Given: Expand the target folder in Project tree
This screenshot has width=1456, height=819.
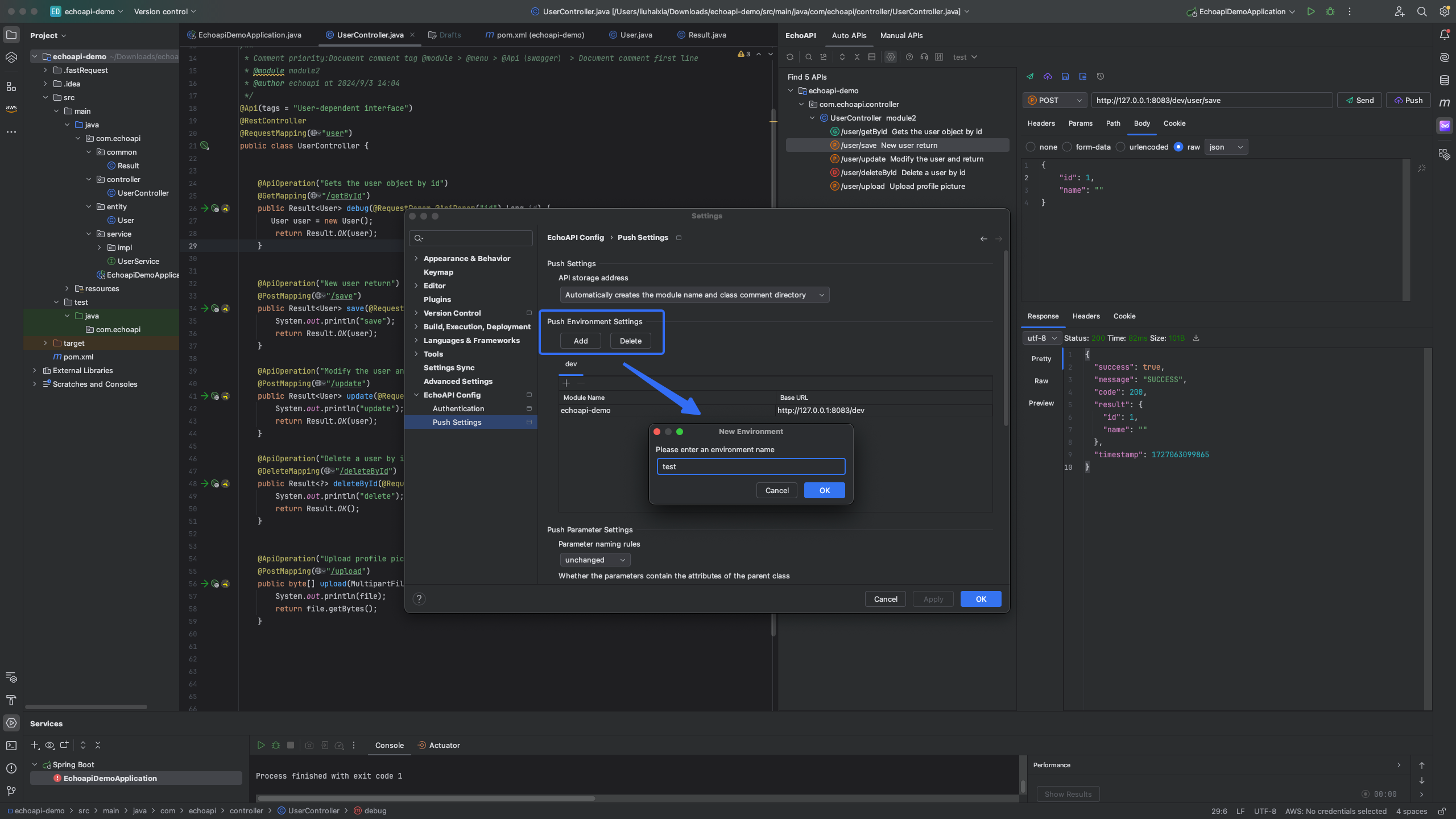Looking at the screenshot, I should 45,343.
